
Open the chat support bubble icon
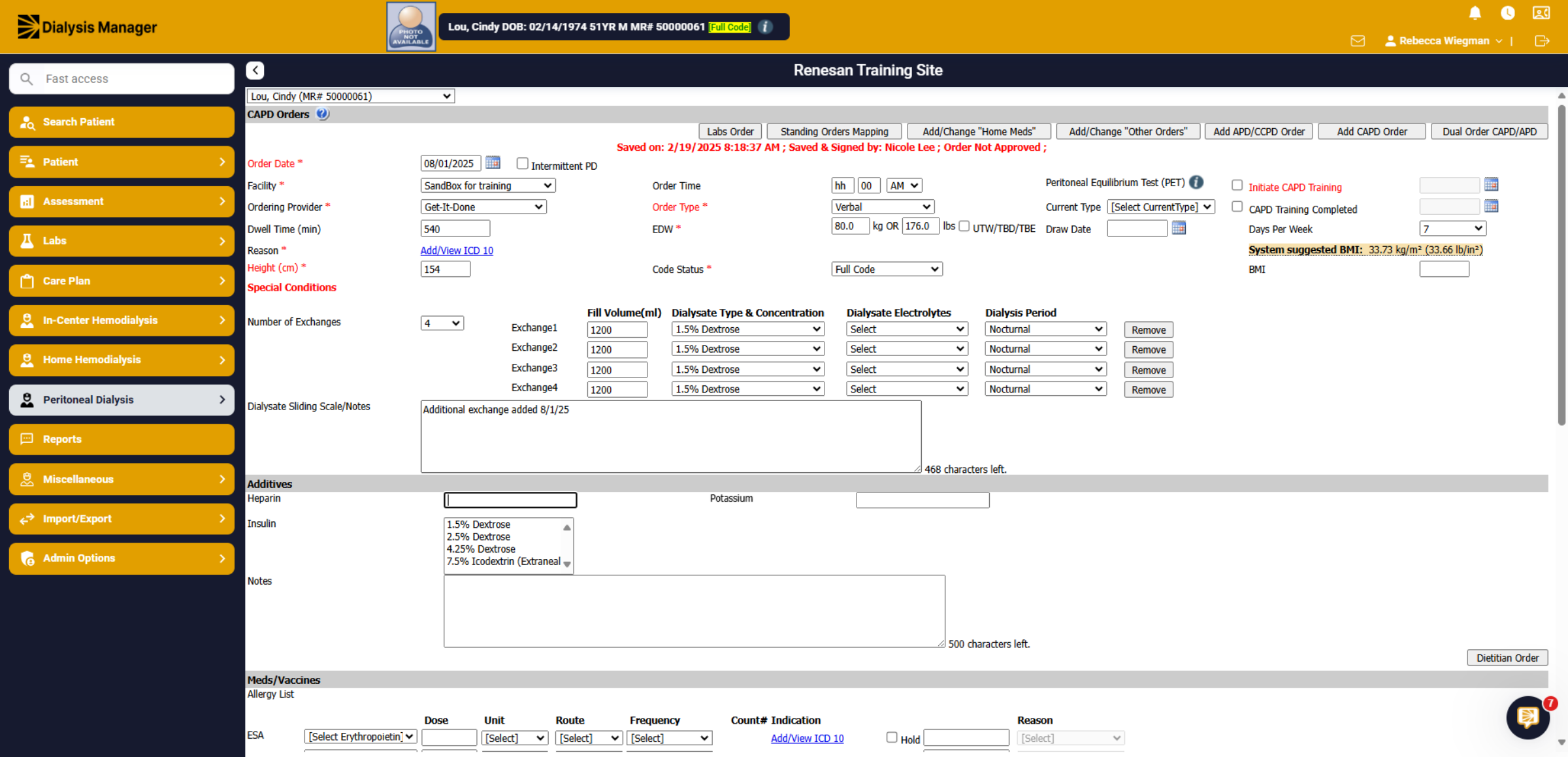1528,717
